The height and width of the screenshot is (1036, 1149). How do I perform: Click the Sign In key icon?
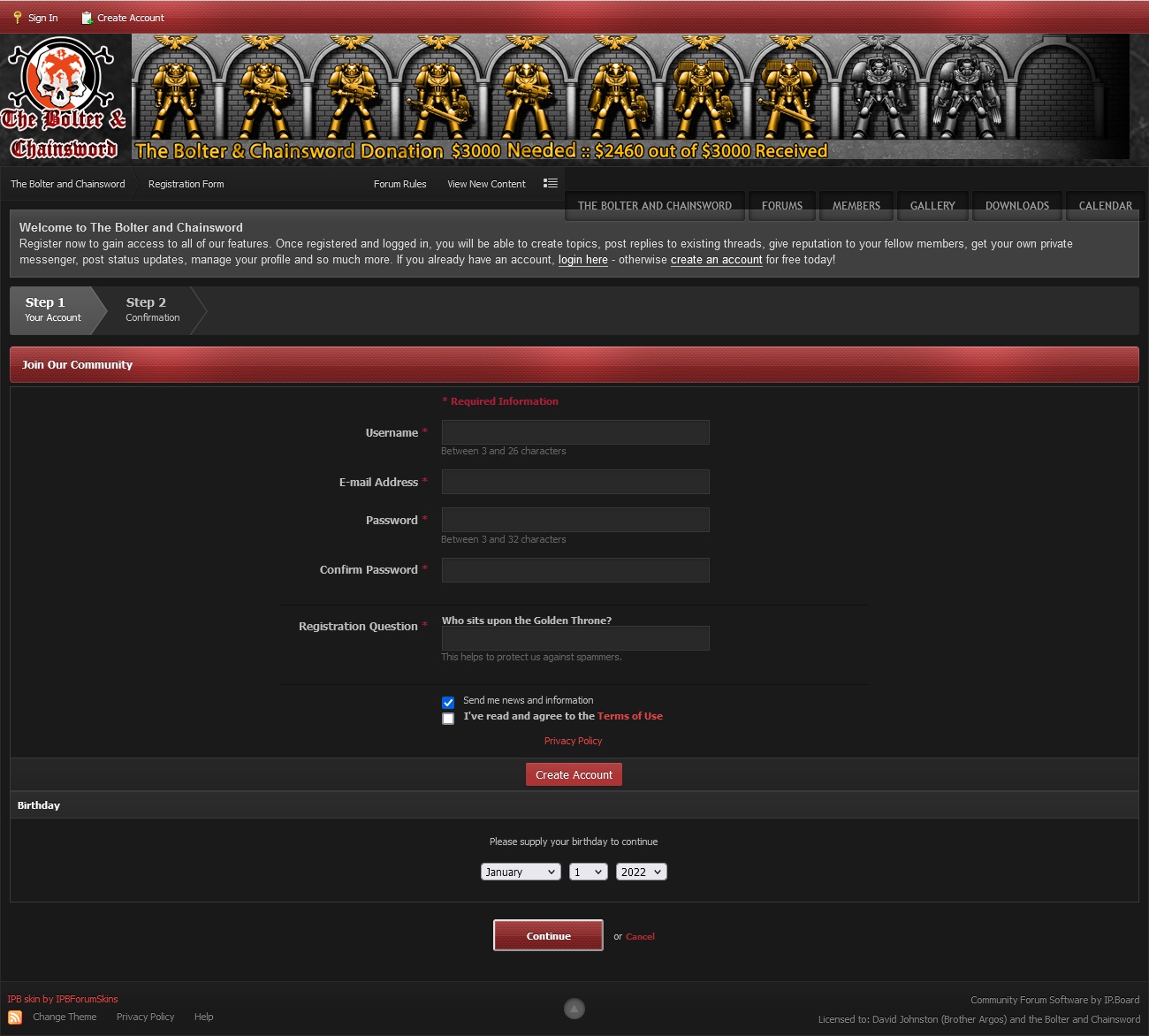[x=17, y=18]
